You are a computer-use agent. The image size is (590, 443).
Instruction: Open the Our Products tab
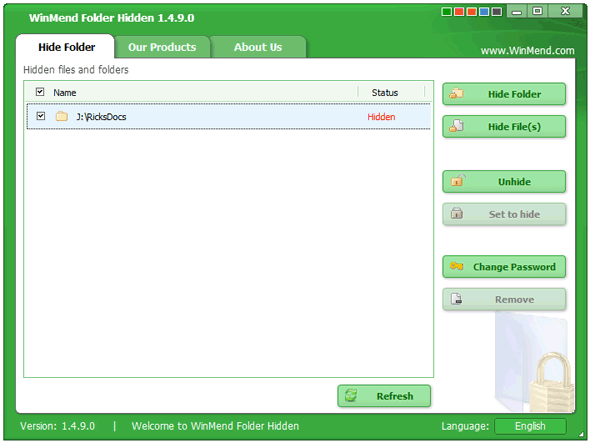(162, 47)
